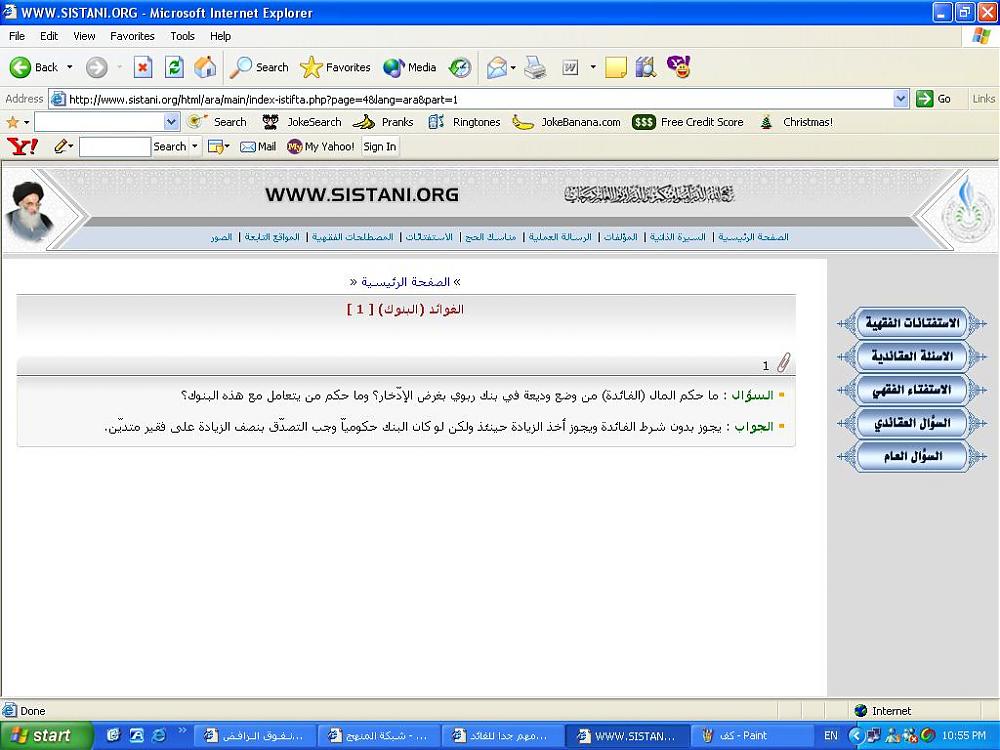1000x750 pixels.
Task: Click the Forward arrow button
Action: 96,67
